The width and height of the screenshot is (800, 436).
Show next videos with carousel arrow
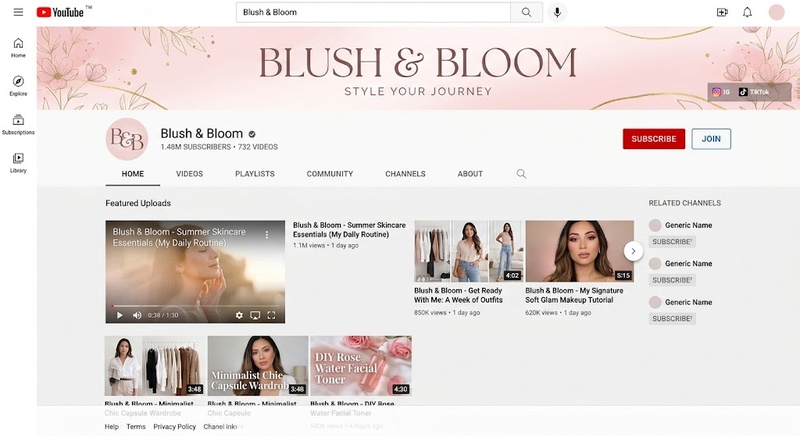[633, 251]
